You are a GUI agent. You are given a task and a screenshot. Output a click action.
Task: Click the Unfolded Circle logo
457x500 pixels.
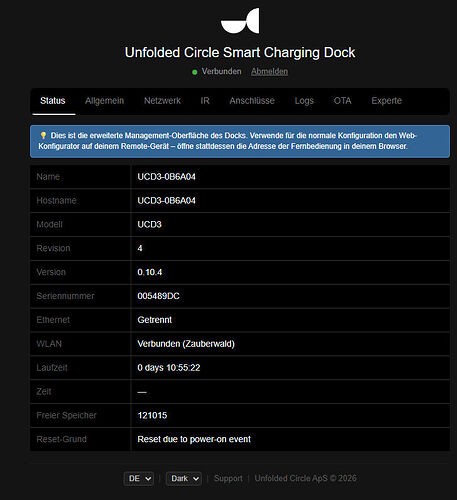point(240,21)
